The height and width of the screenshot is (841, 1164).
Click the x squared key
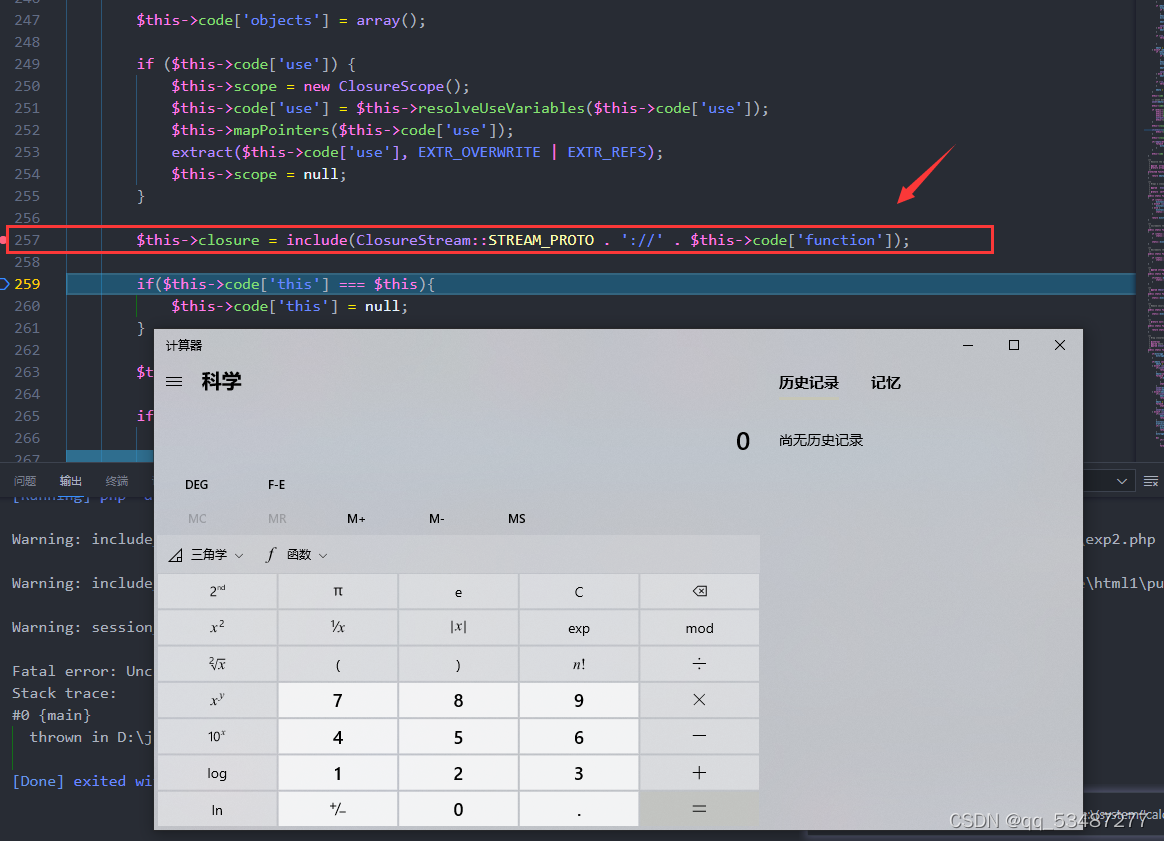click(x=217, y=627)
